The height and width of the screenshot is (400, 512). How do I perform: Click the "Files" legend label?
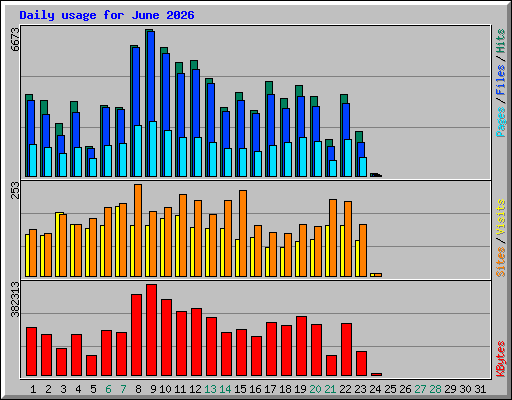pos(501,80)
